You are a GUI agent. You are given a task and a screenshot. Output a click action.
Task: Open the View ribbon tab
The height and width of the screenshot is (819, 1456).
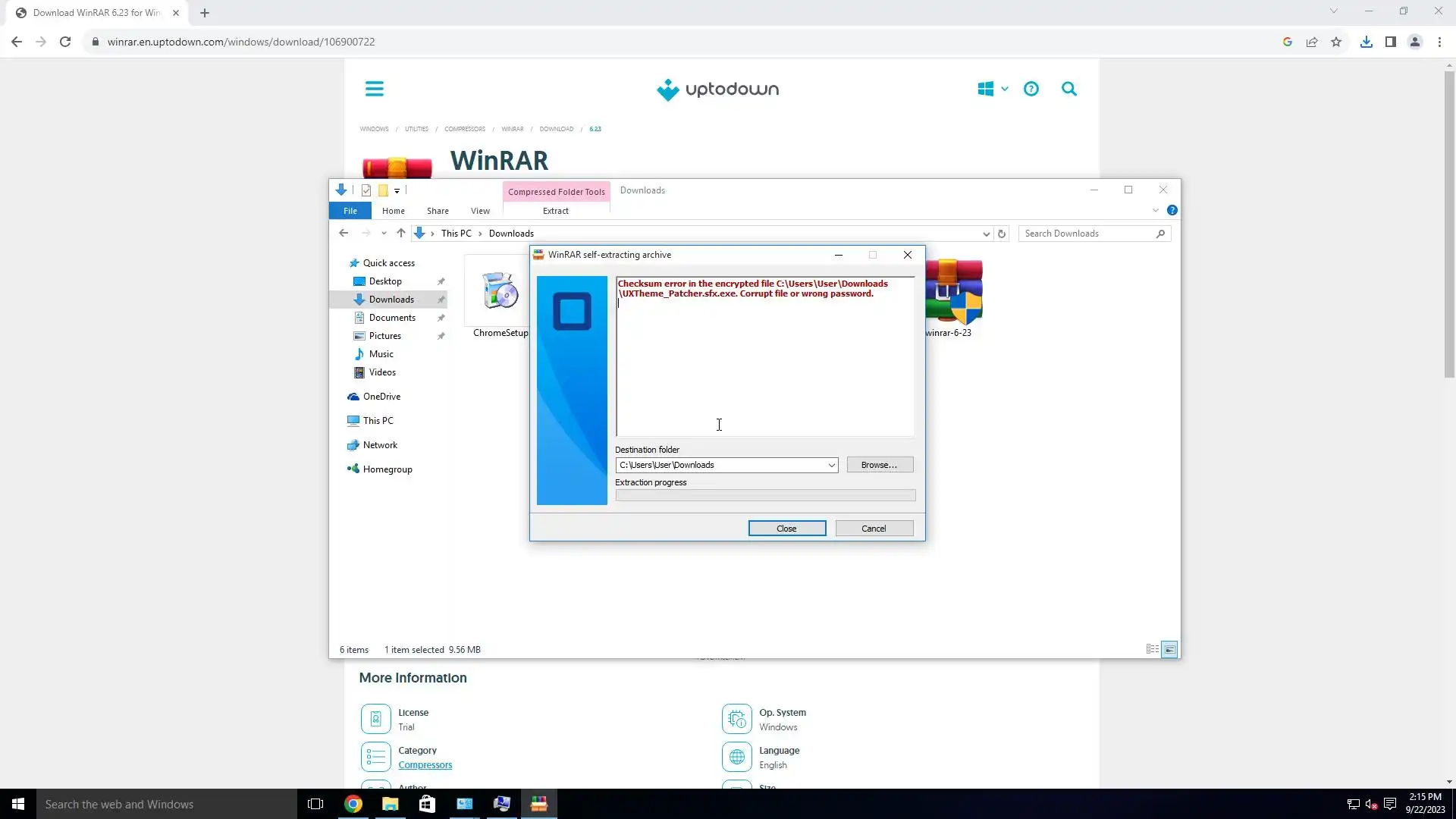pyautogui.click(x=480, y=211)
